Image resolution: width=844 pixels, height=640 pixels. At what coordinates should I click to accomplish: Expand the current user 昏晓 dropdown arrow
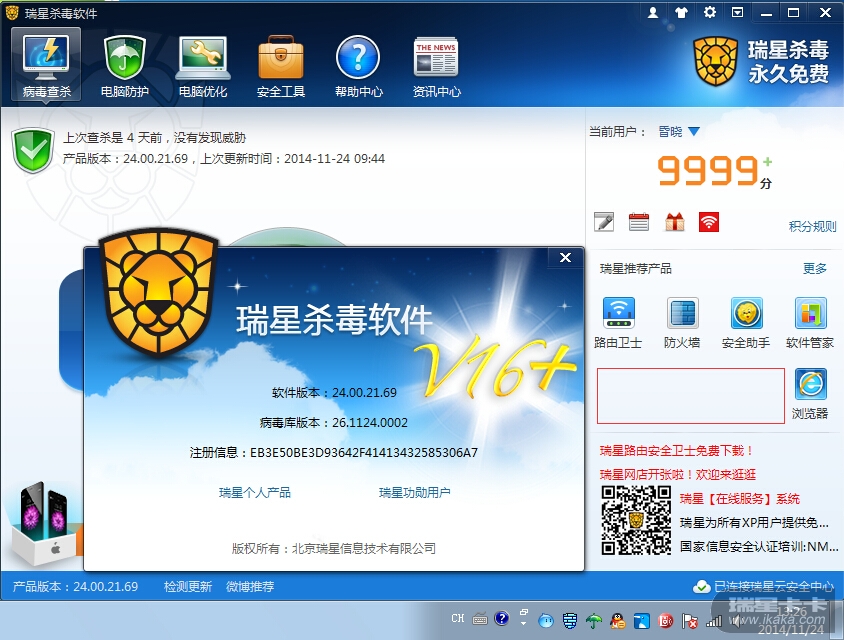694,131
